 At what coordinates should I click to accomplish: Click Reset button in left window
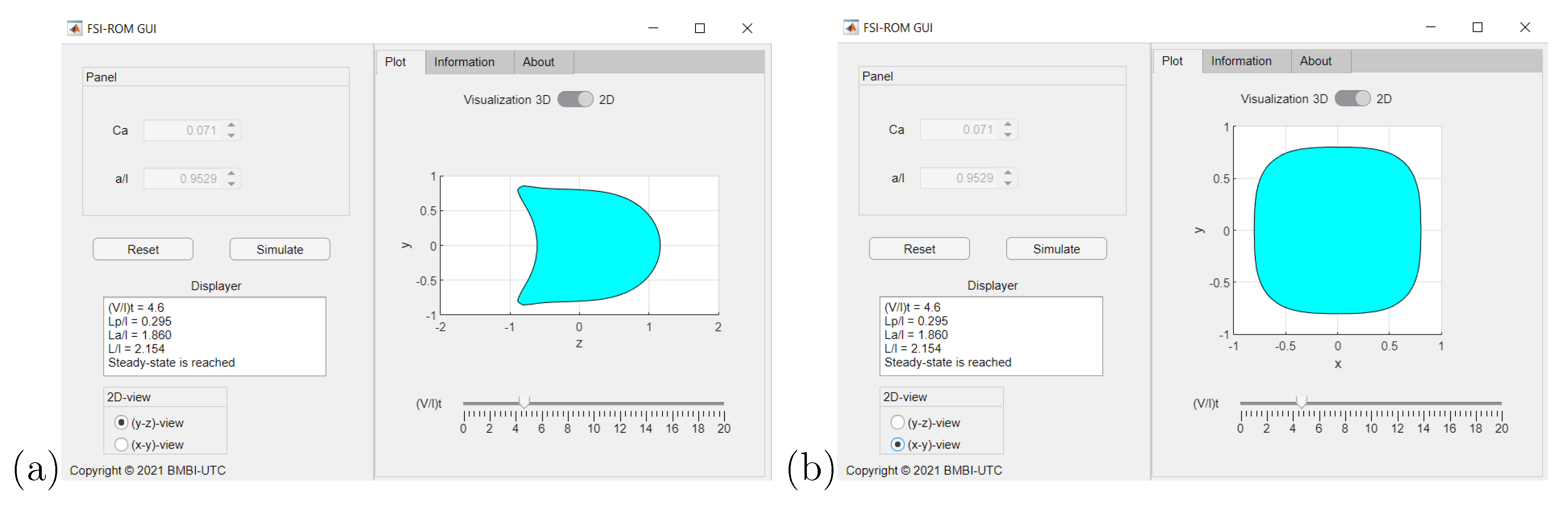click(143, 249)
